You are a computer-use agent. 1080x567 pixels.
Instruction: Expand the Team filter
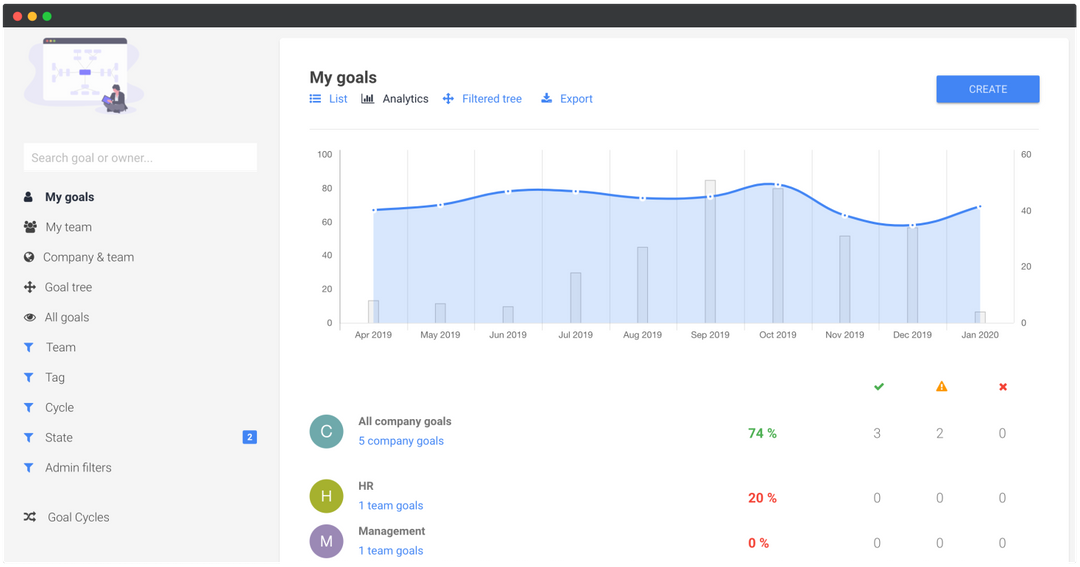[60, 347]
